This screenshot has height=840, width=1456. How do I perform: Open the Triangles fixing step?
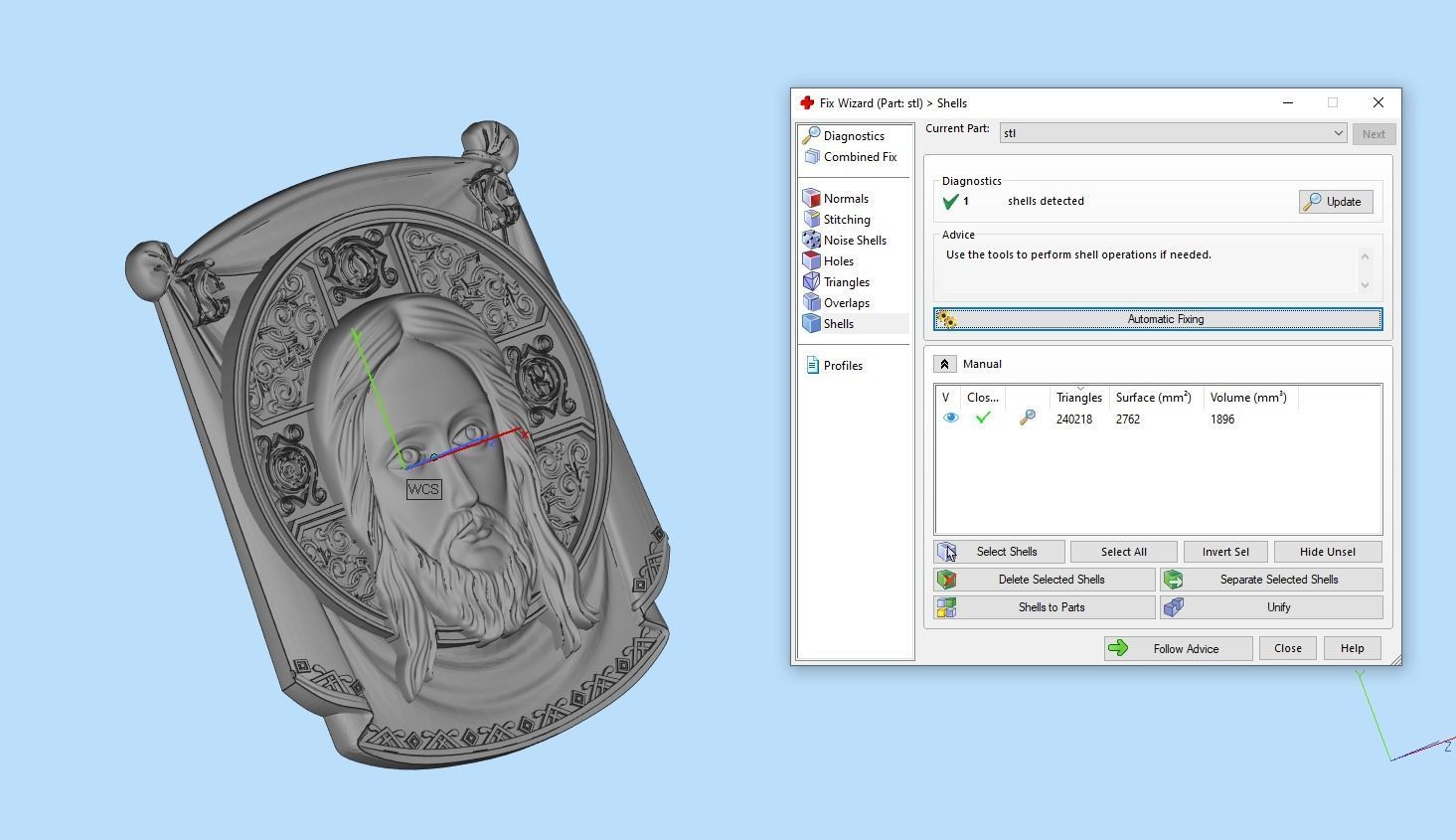pyautogui.click(x=837, y=282)
